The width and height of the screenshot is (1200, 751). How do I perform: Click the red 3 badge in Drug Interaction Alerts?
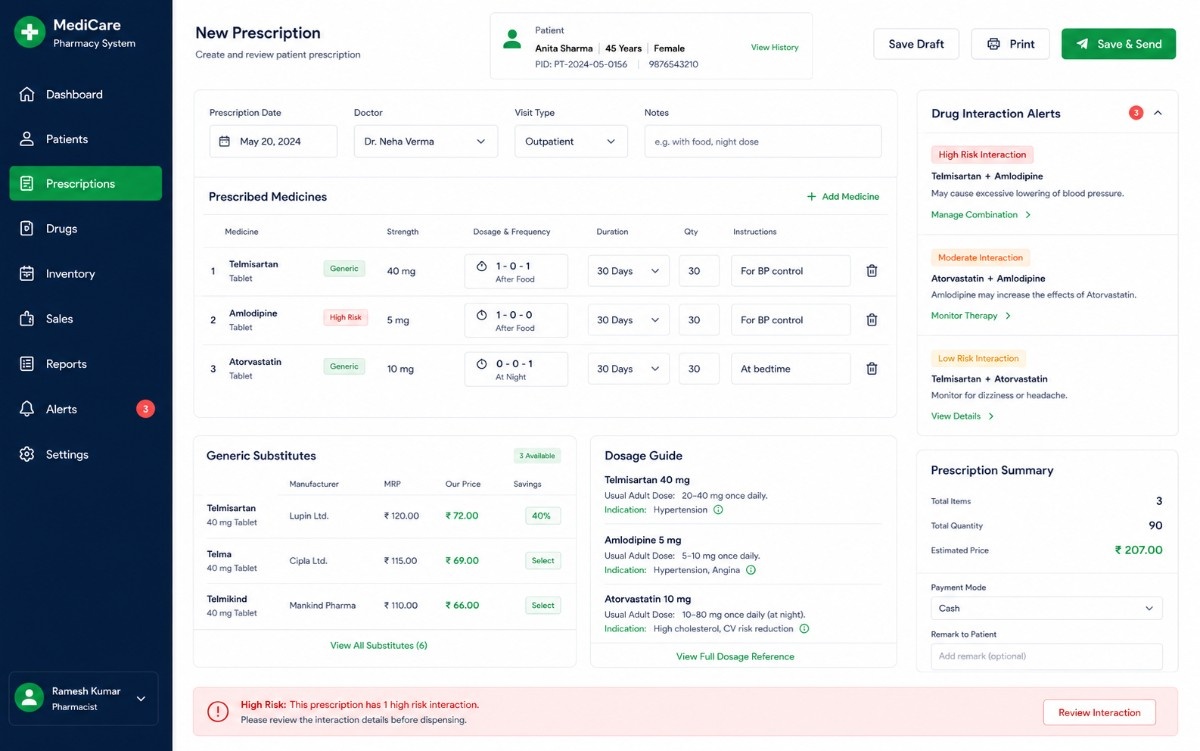tap(1136, 113)
